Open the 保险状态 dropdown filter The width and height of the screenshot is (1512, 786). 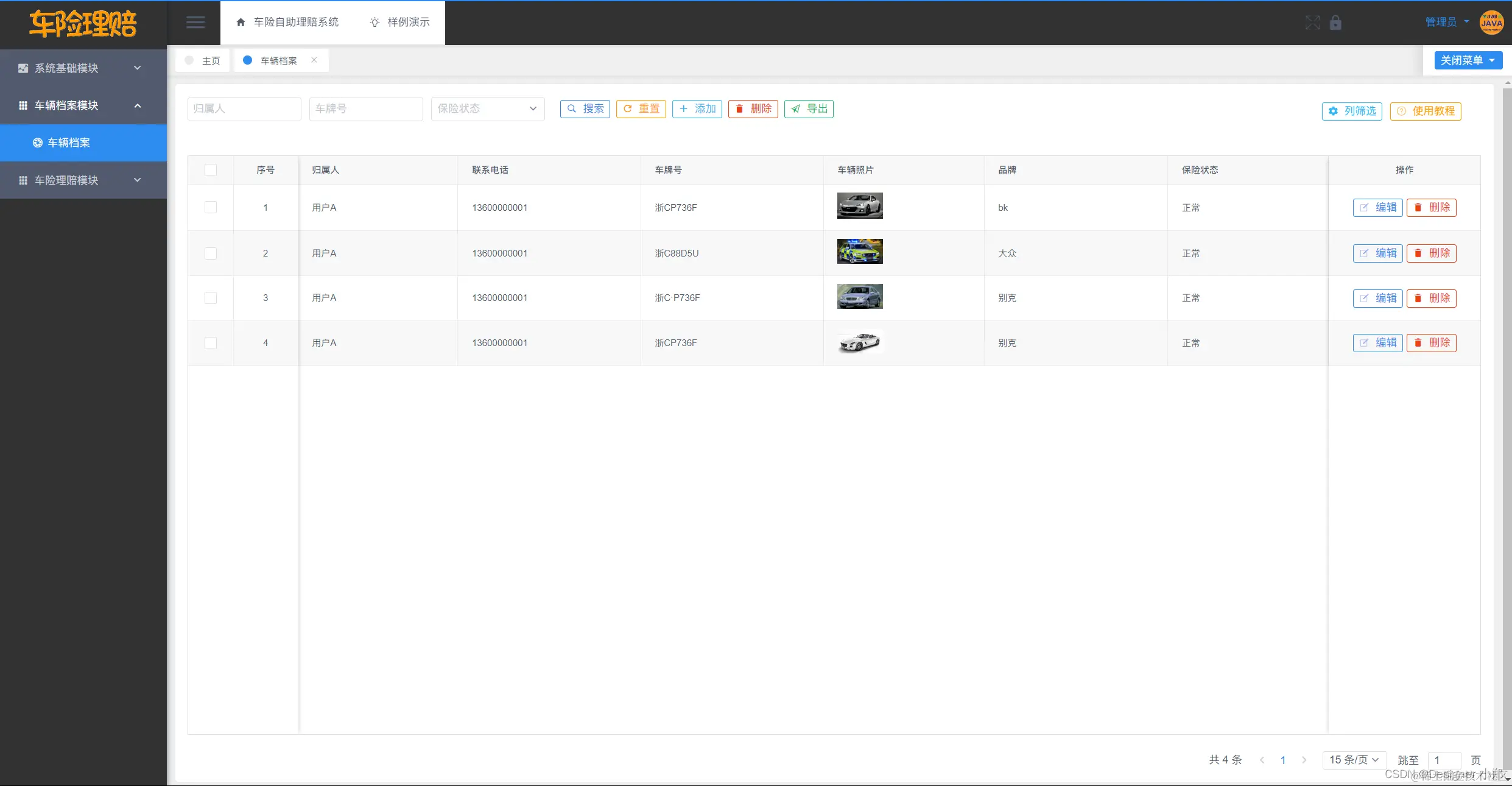click(487, 108)
